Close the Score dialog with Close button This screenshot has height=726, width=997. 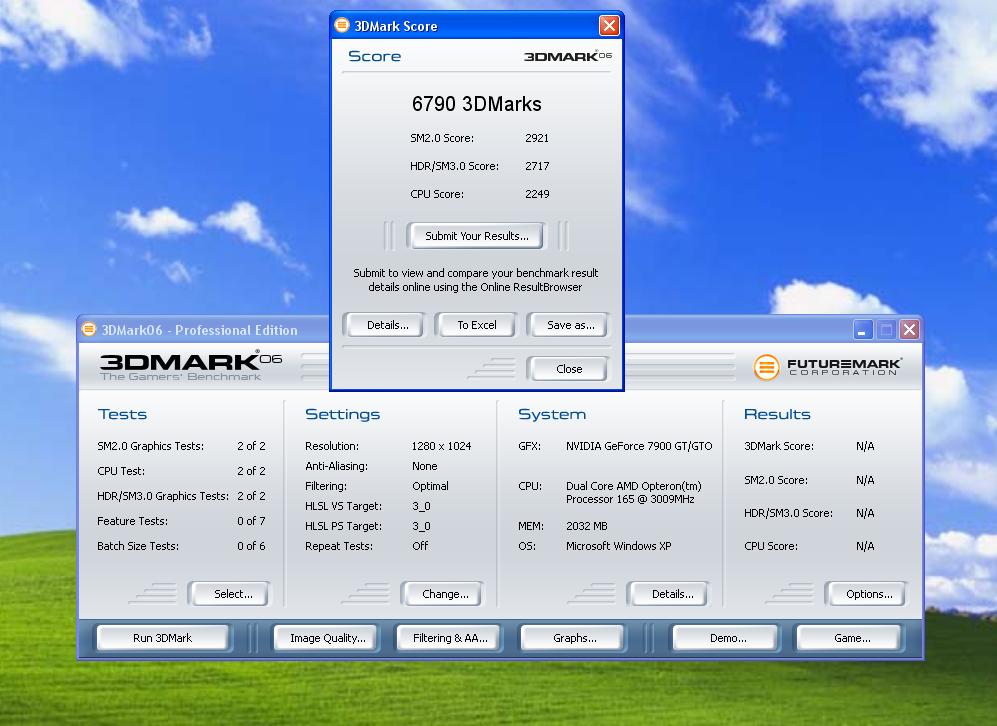point(568,369)
